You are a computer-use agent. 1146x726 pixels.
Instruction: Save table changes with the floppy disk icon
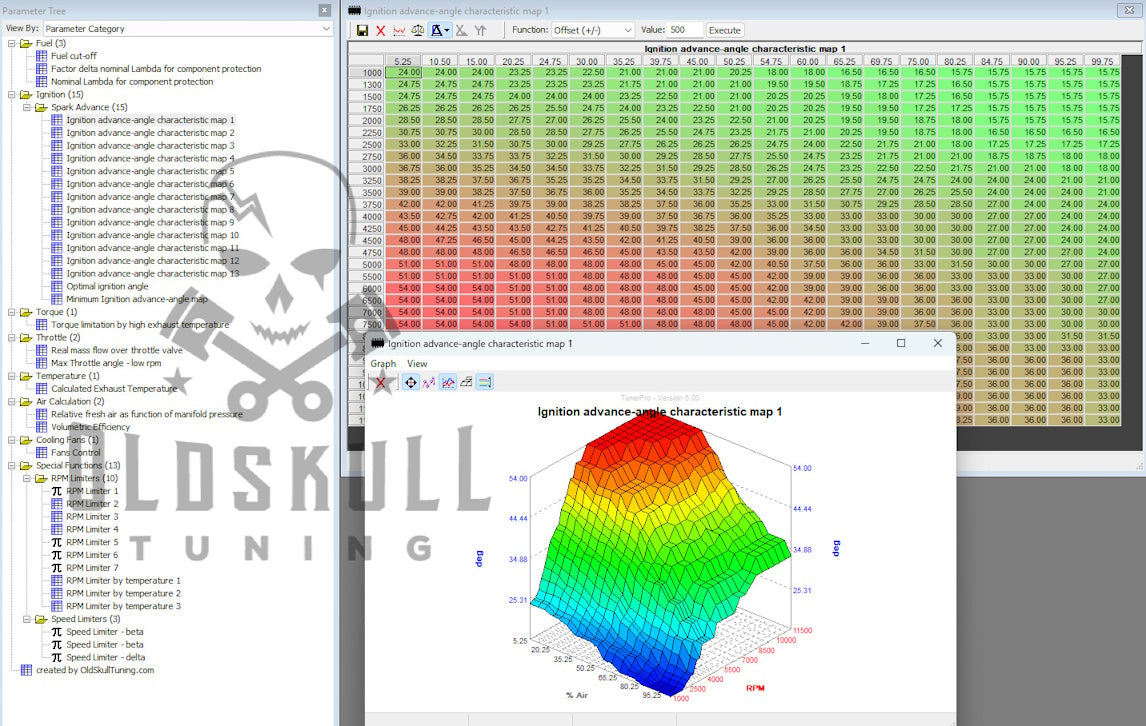(x=362, y=30)
